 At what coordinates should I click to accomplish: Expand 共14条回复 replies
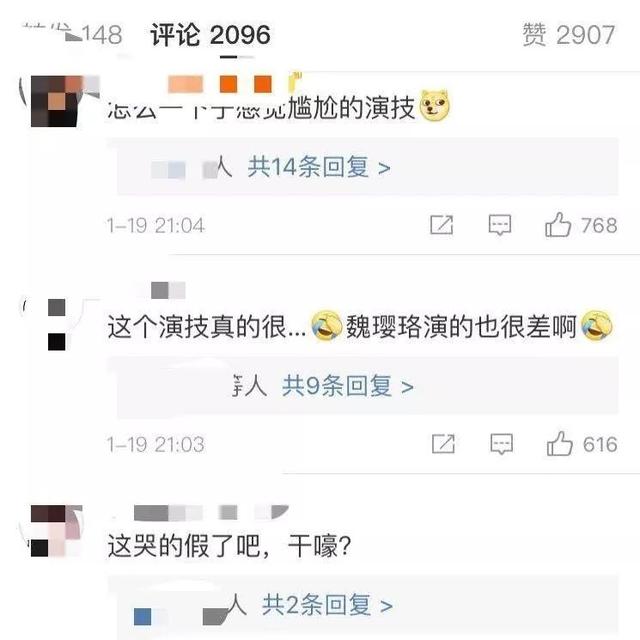(x=319, y=167)
